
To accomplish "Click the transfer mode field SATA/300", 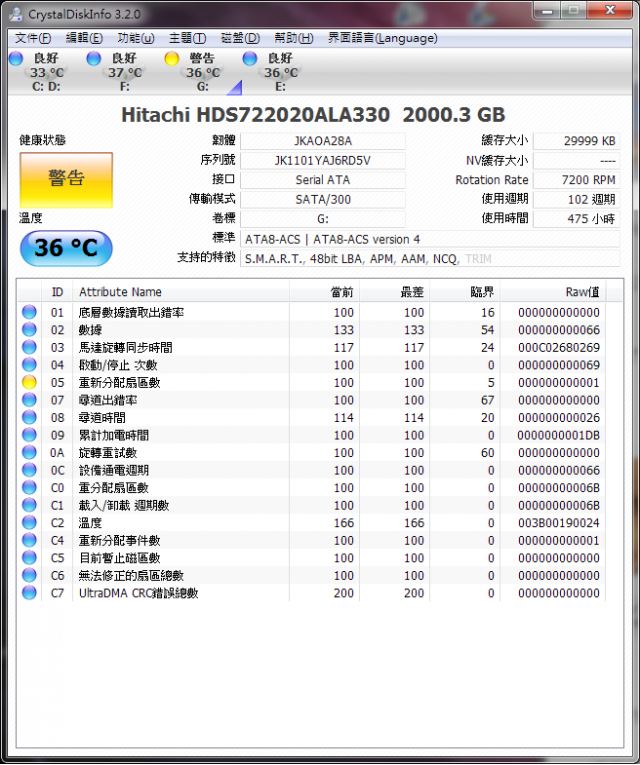I will point(322,200).
